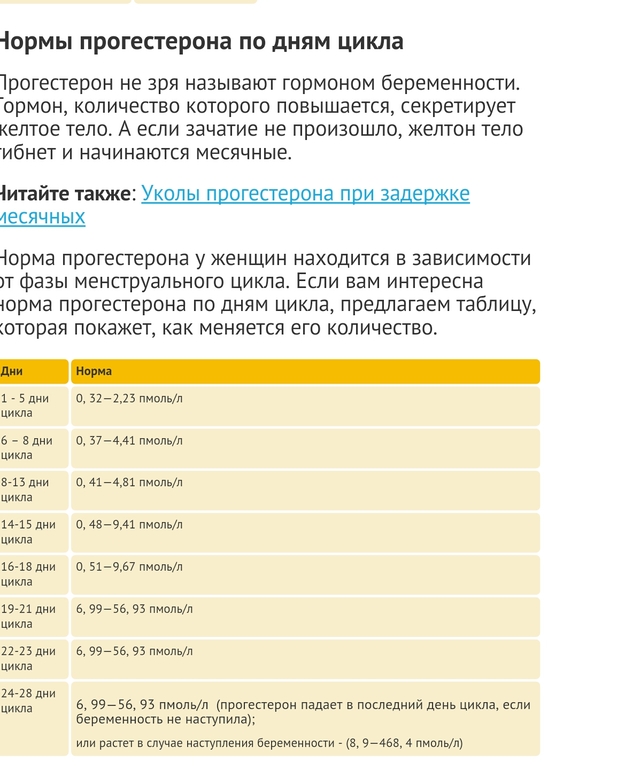This screenshot has width=625, height=770.
Task: Select the 'Норма' table column header
Action: (94, 371)
